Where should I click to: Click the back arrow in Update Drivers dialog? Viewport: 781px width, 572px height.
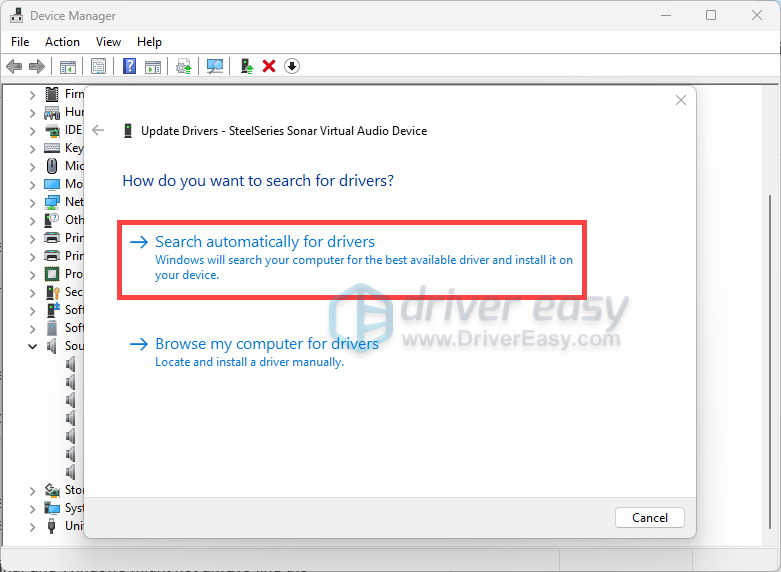point(98,131)
